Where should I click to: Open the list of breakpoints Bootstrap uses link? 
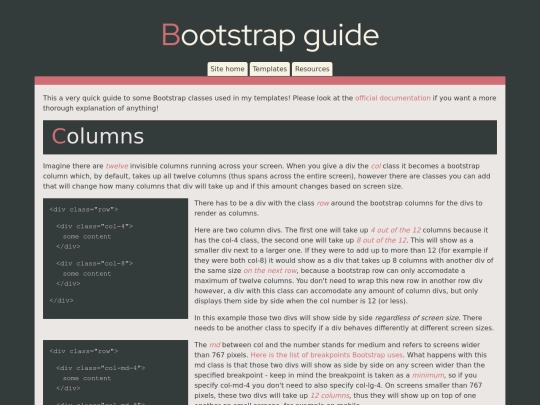coord(326,355)
